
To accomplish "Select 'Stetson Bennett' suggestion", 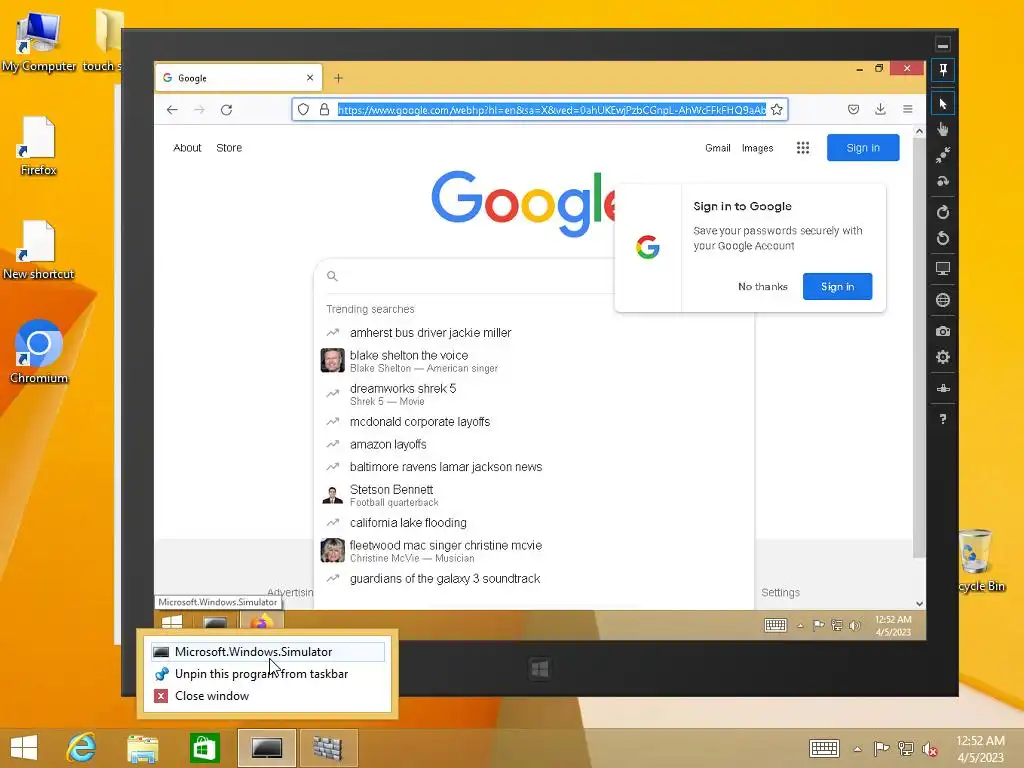I will [534, 495].
